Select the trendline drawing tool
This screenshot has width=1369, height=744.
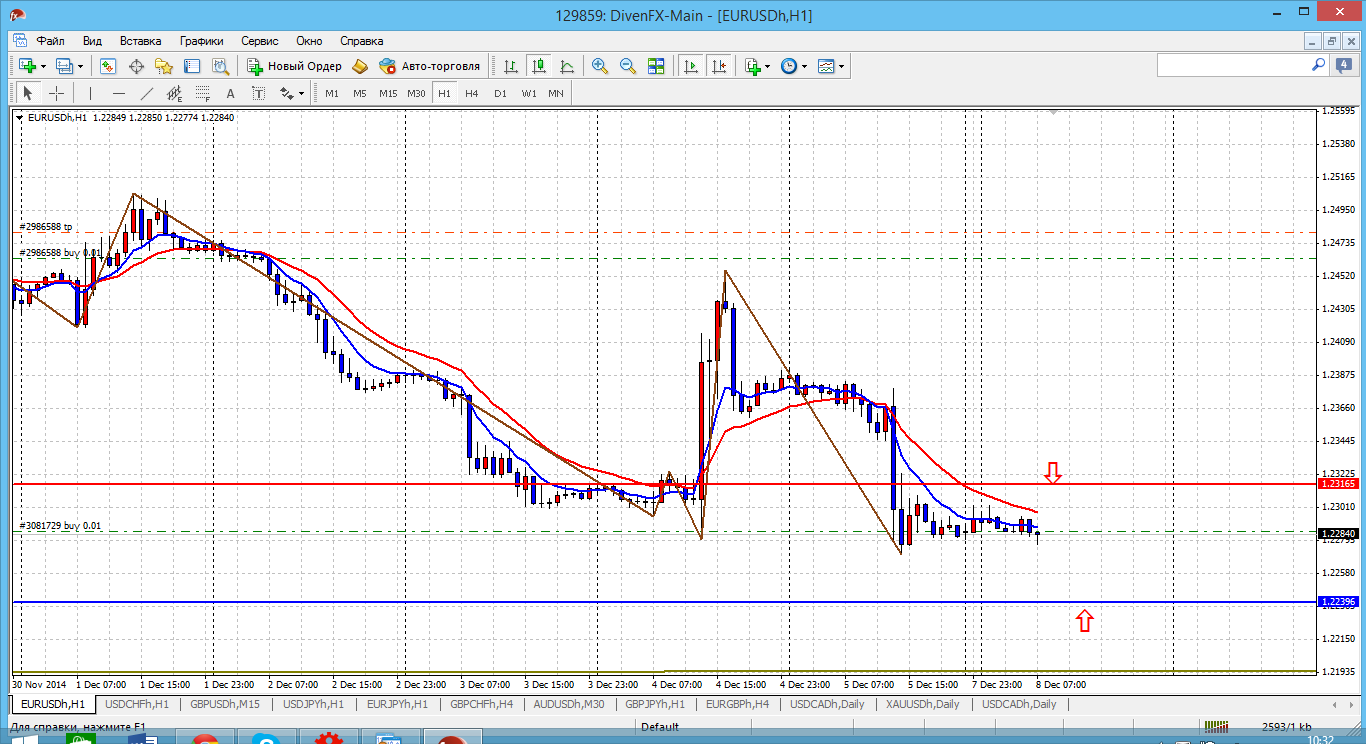click(x=147, y=93)
